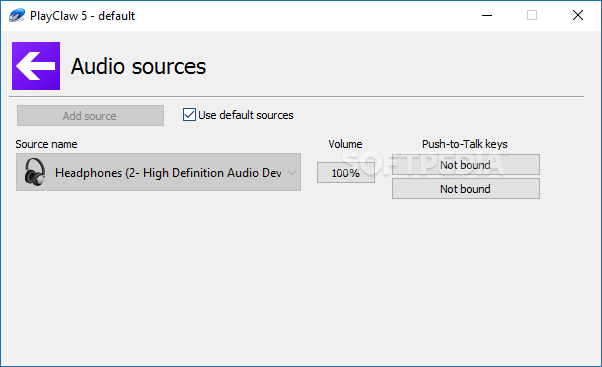
Task: Click the PlayClaw 5 - default title text
Action: pyautogui.click(x=83, y=16)
